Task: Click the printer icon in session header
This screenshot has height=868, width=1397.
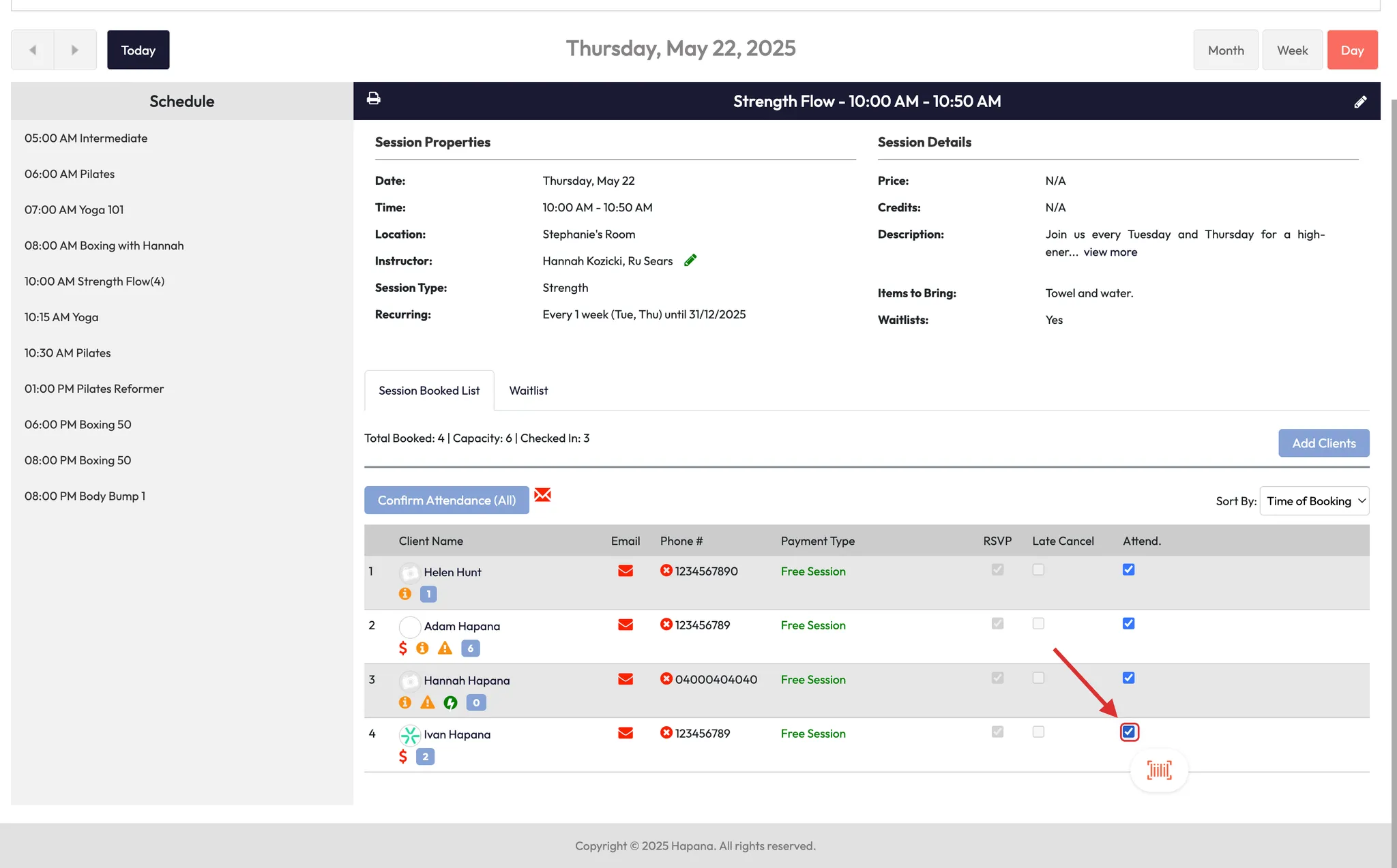Action: [x=373, y=99]
